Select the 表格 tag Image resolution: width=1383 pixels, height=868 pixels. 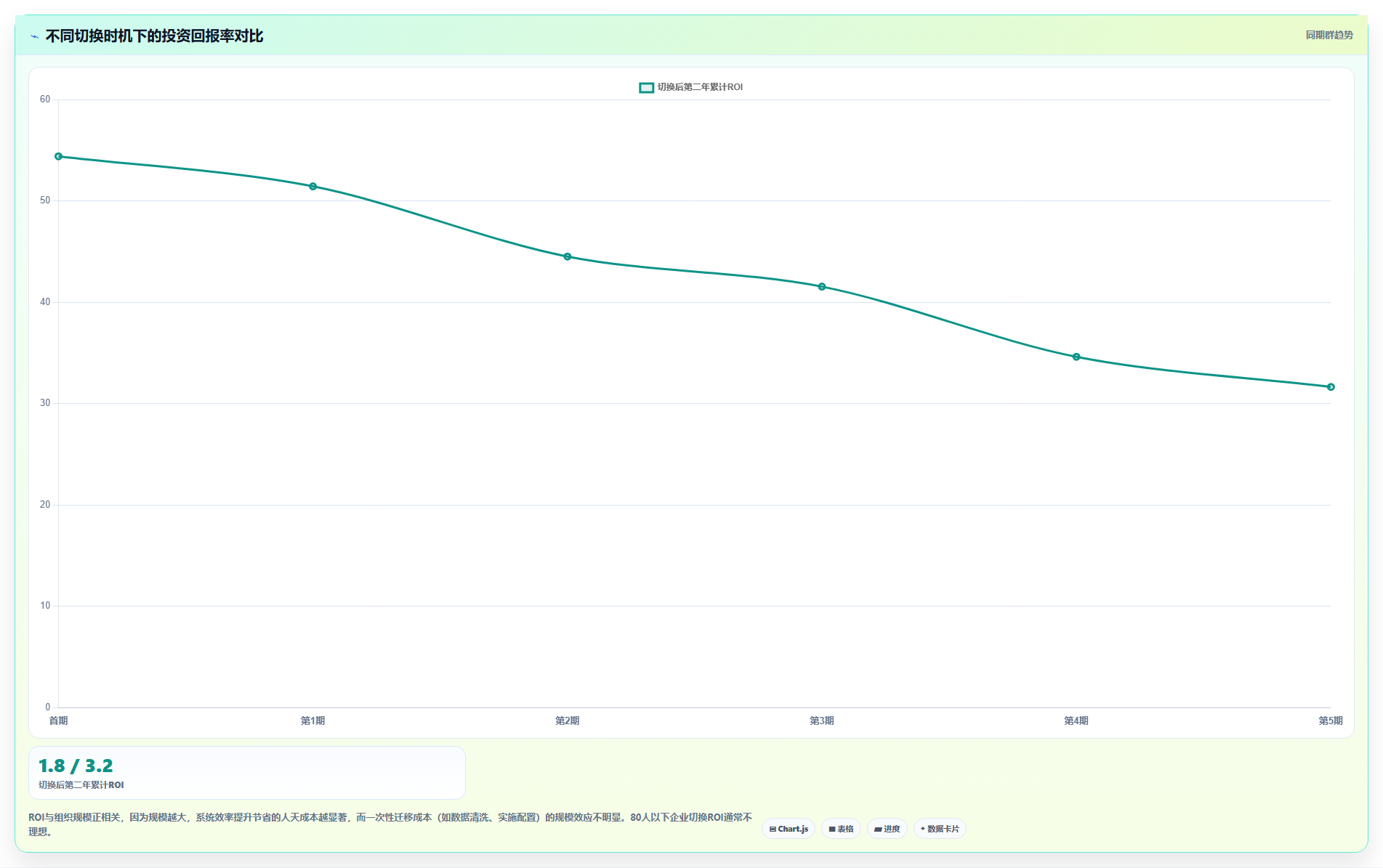click(841, 829)
